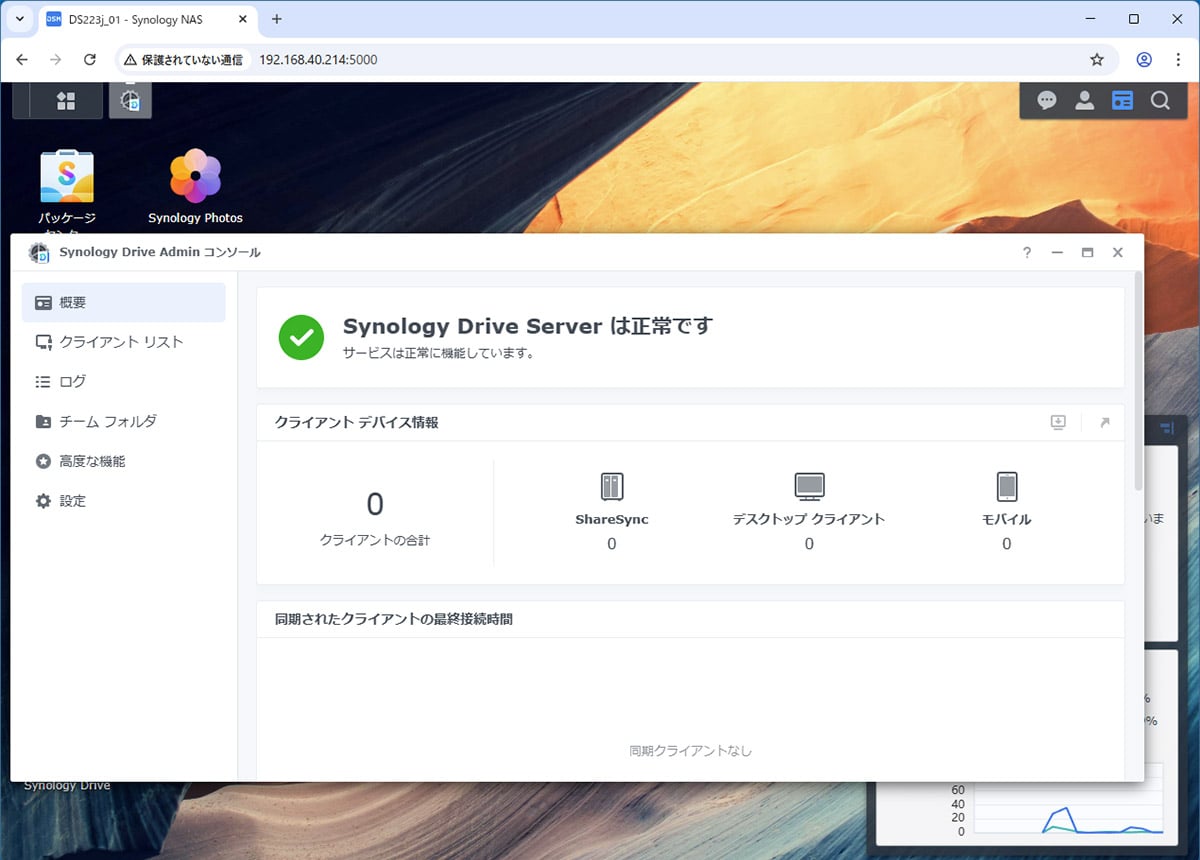Viewport: 1200px width, 860px height.
Task: Click the browser address bar URL
Action: coord(318,60)
